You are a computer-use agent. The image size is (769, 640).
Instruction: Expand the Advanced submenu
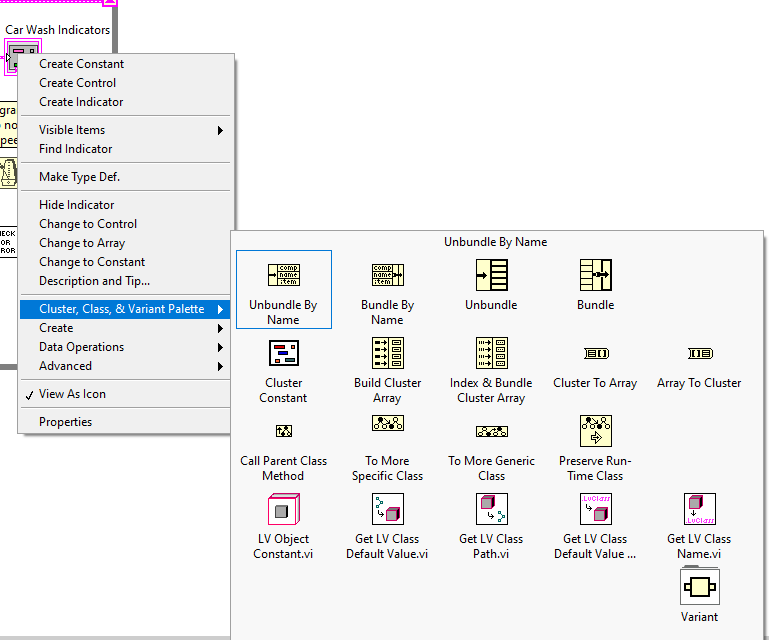pos(126,366)
